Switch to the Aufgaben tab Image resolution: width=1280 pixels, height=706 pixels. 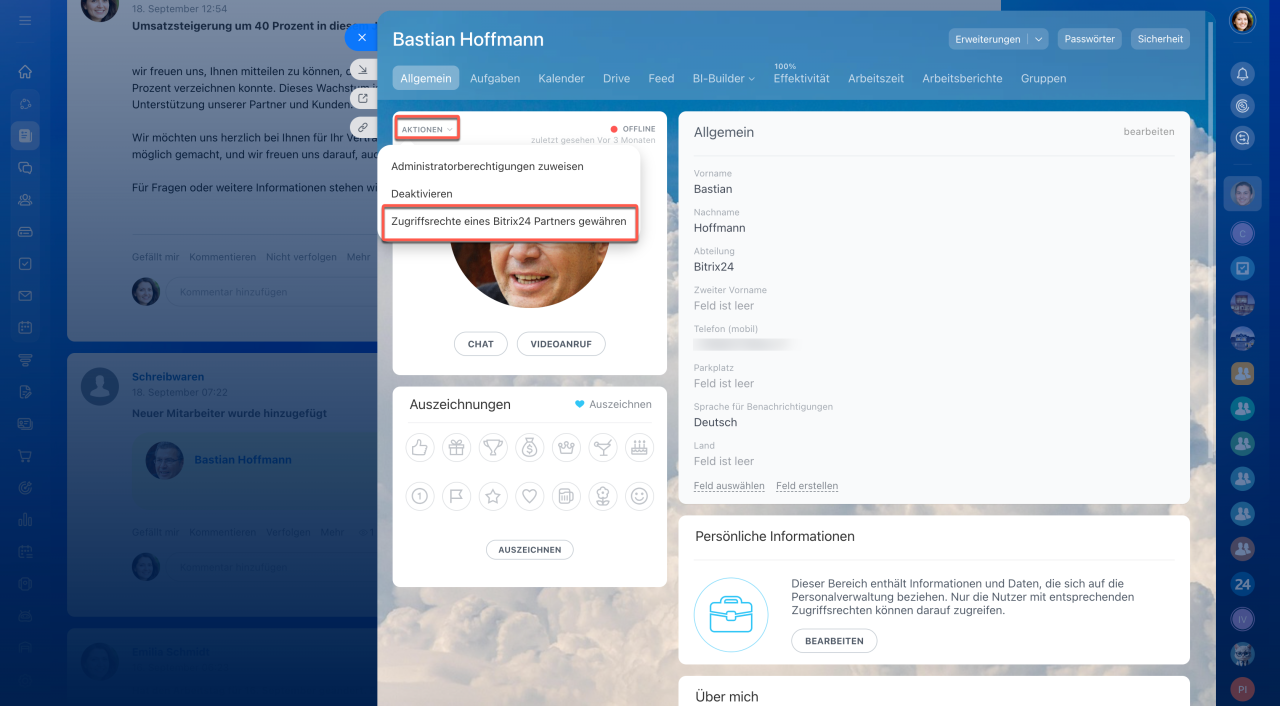[x=495, y=78]
